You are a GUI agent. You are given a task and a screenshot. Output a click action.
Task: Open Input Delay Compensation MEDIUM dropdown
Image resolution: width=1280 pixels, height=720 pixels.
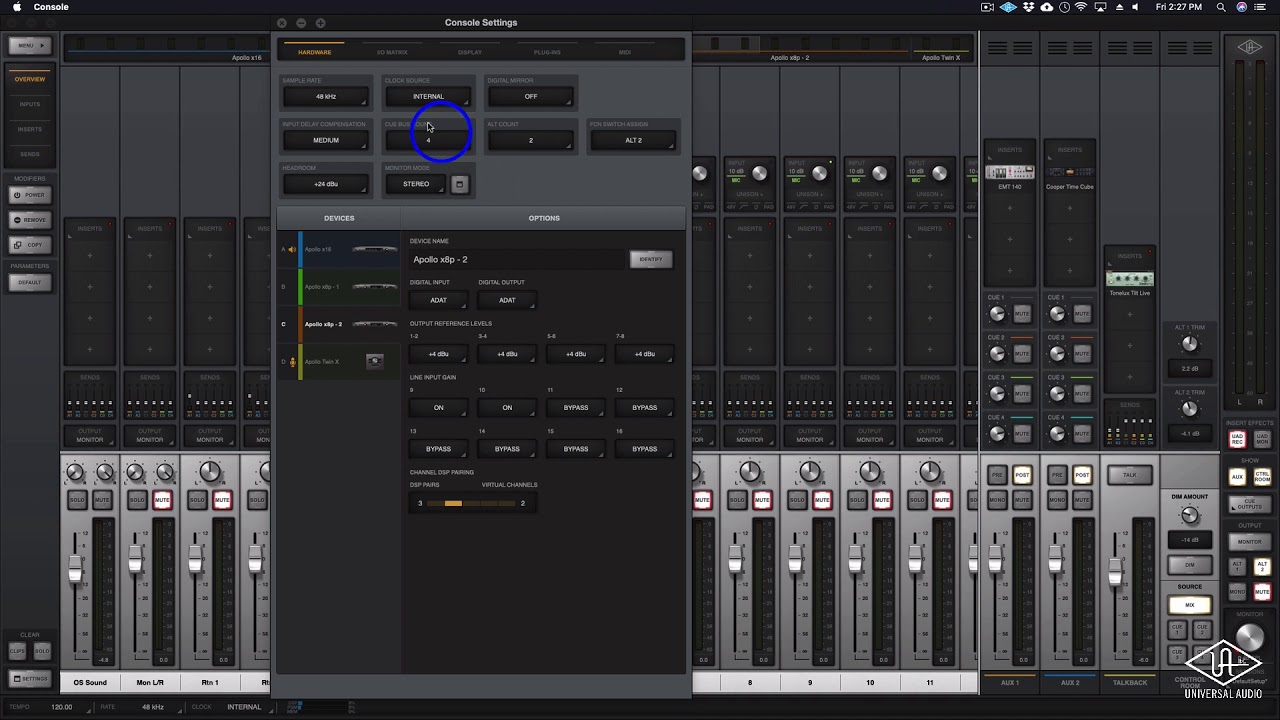pos(326,141)
